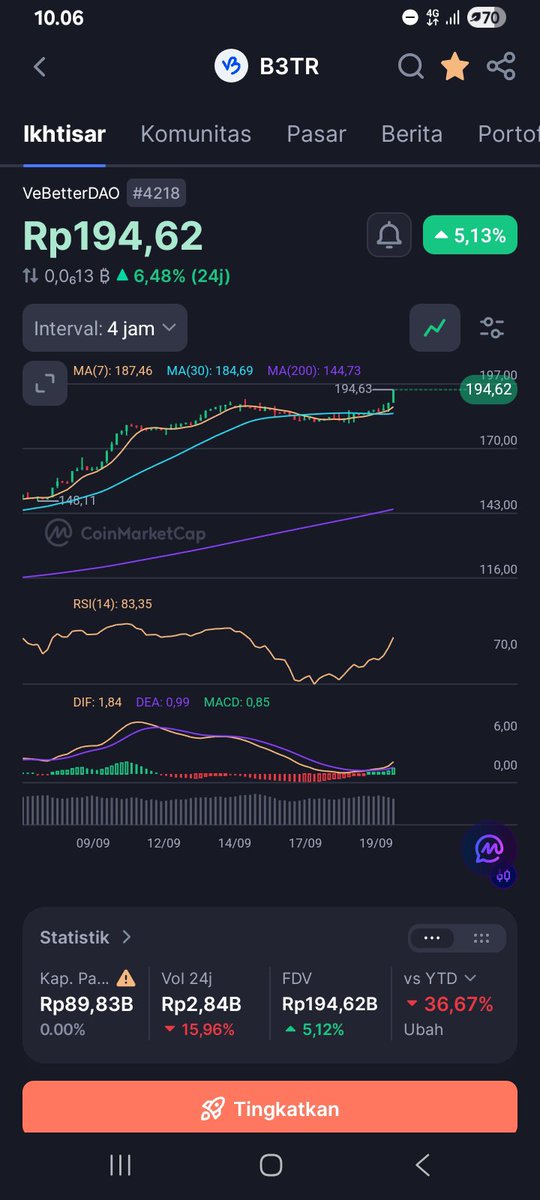The width and height of the screenshot is (540, 1200).
Task: Tap the DIF: 1,84 label
Action: (x=97, y=702)
